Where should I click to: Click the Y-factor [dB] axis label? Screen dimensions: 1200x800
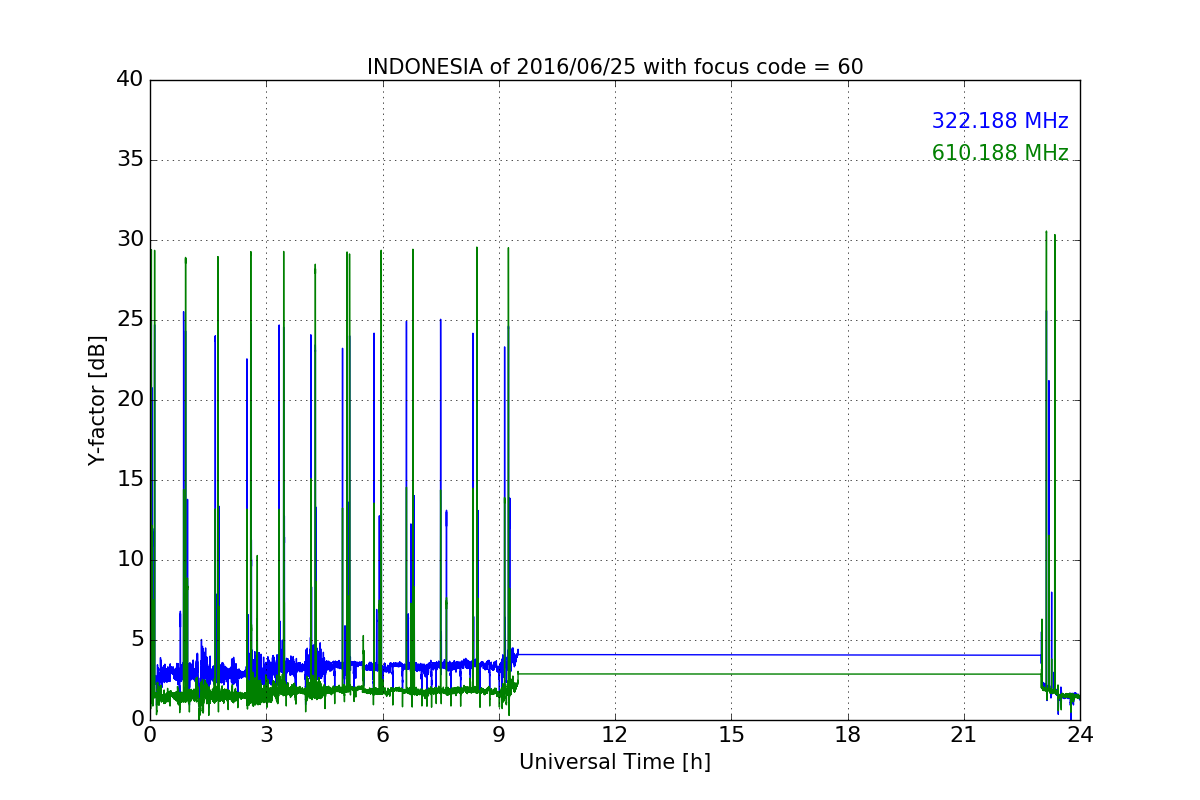click(97, 400)
